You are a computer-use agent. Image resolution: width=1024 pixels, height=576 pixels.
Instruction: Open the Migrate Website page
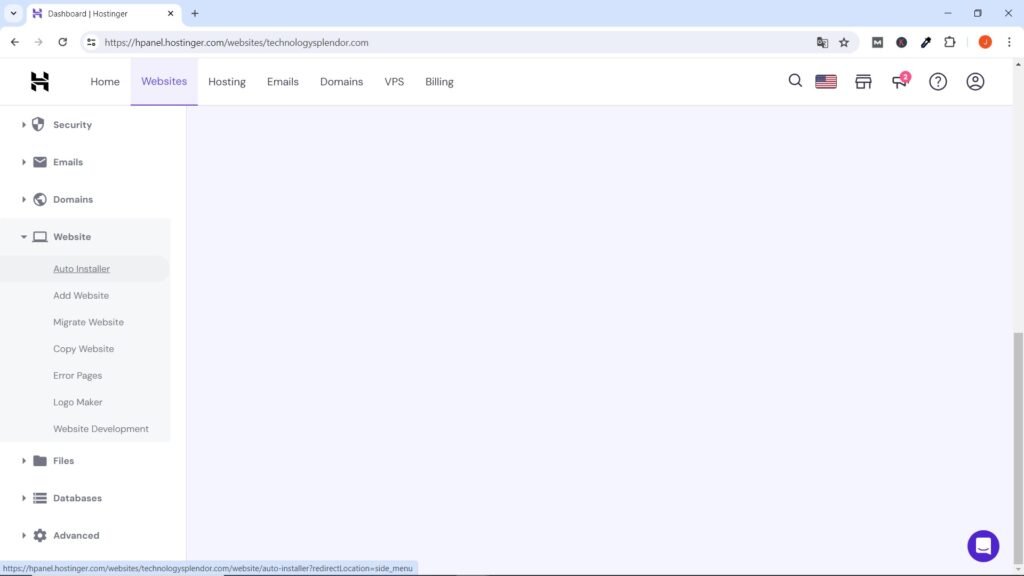88,321
